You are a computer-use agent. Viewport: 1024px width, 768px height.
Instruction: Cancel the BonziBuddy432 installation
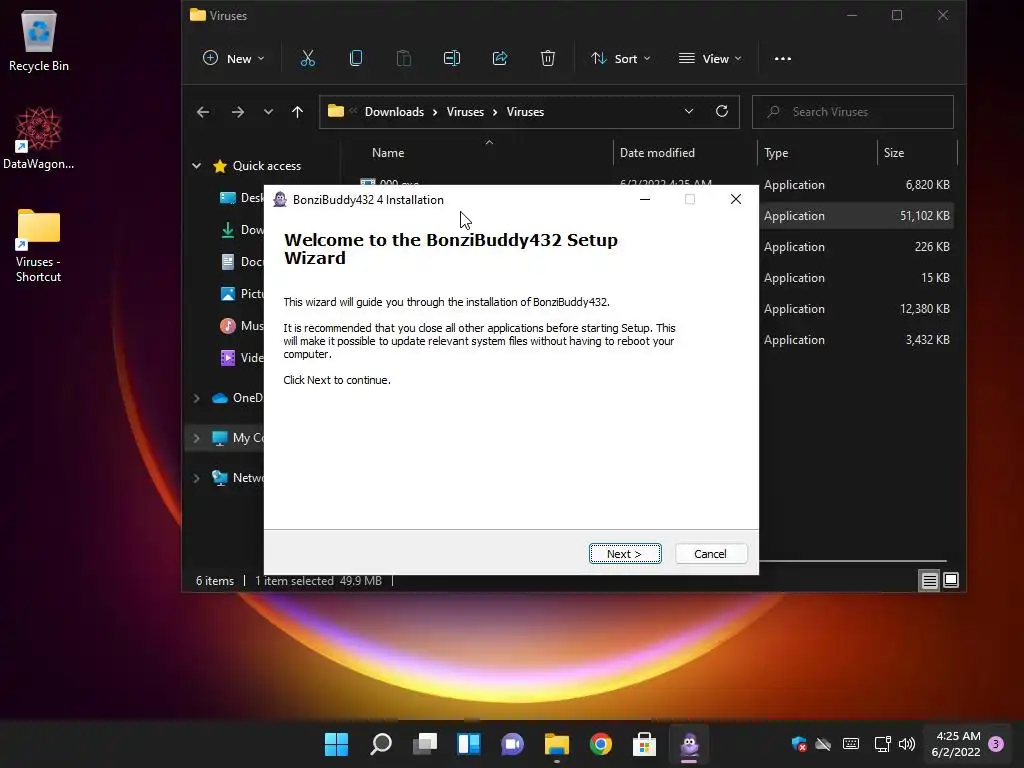[711, 554]
